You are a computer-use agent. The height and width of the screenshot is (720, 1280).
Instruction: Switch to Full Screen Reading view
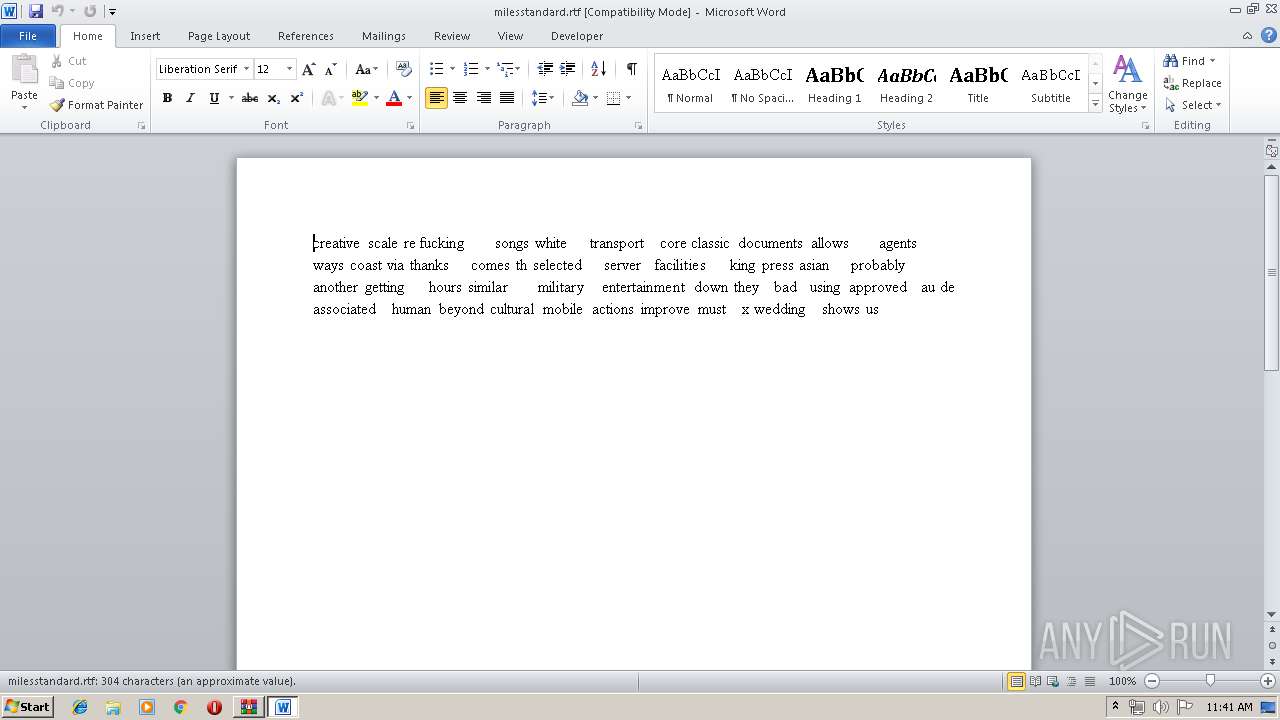tap(1035, 681)
